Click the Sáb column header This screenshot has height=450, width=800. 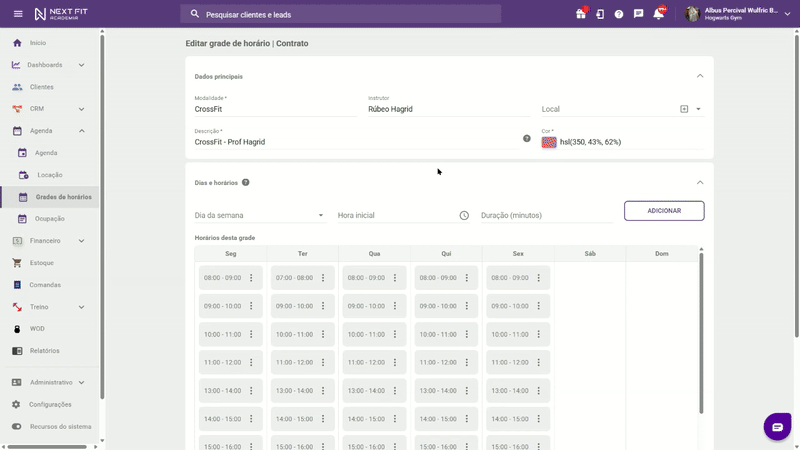(x=590, y=254)
